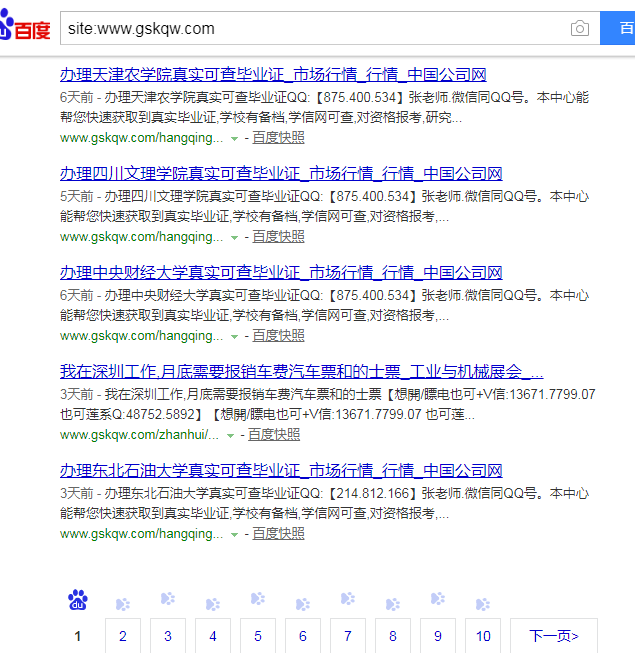Viewport: 635px width, 653px height.
Task: Open 百度快照 for 中央财经大学 result
Action: pos(278,335)
